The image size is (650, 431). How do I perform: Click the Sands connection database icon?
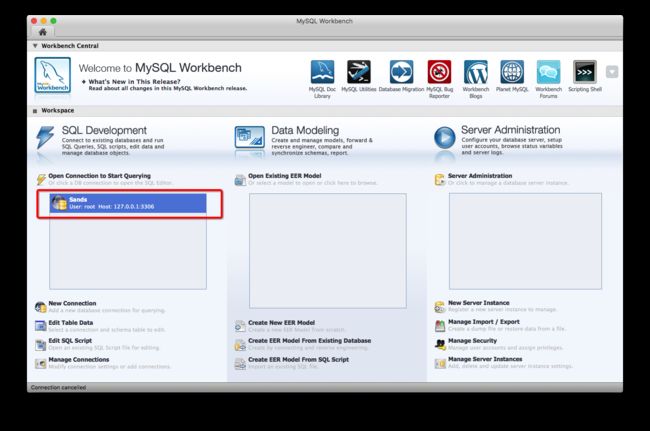[x=59, y=203]
